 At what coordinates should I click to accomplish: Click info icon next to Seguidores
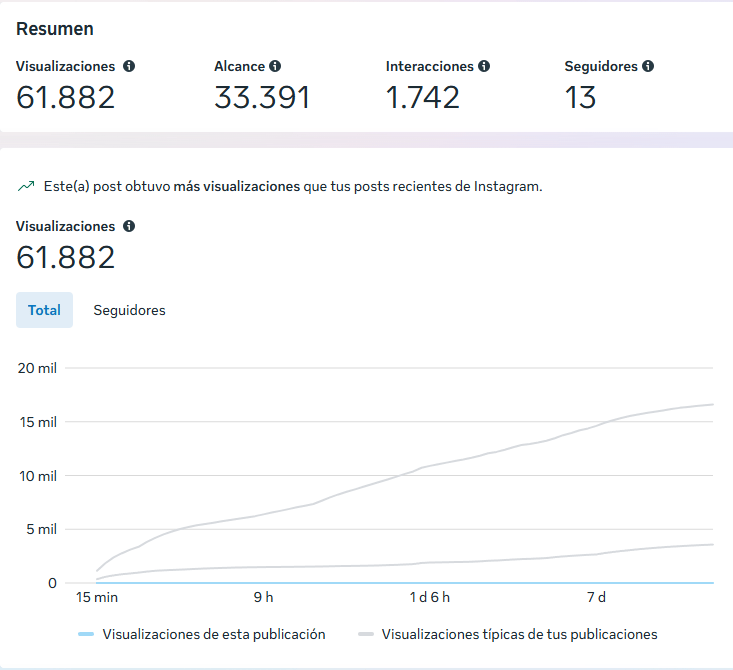(x=648, y=66)
